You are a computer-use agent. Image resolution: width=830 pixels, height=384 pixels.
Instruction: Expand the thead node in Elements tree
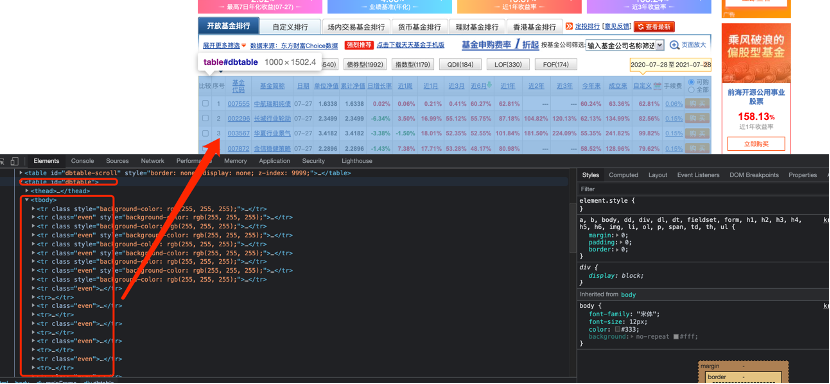pos(28,191)
